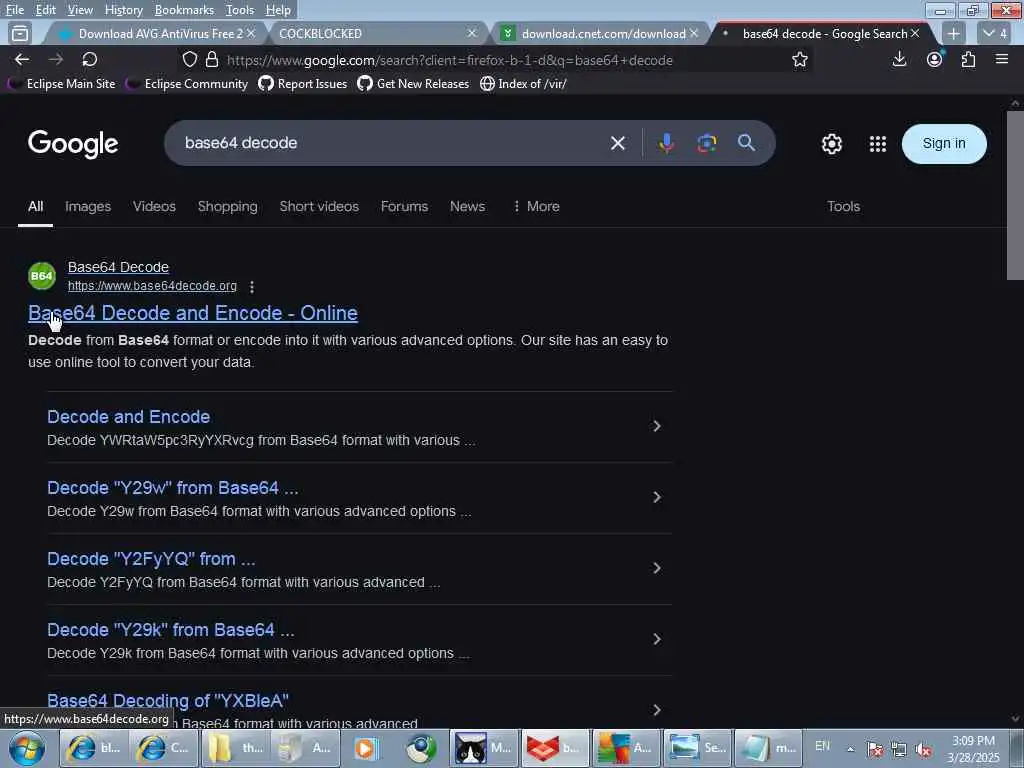1024x768 pixels.
Task: Expand the Decode and Encode sitelink chevron
Action: [657, 426]
